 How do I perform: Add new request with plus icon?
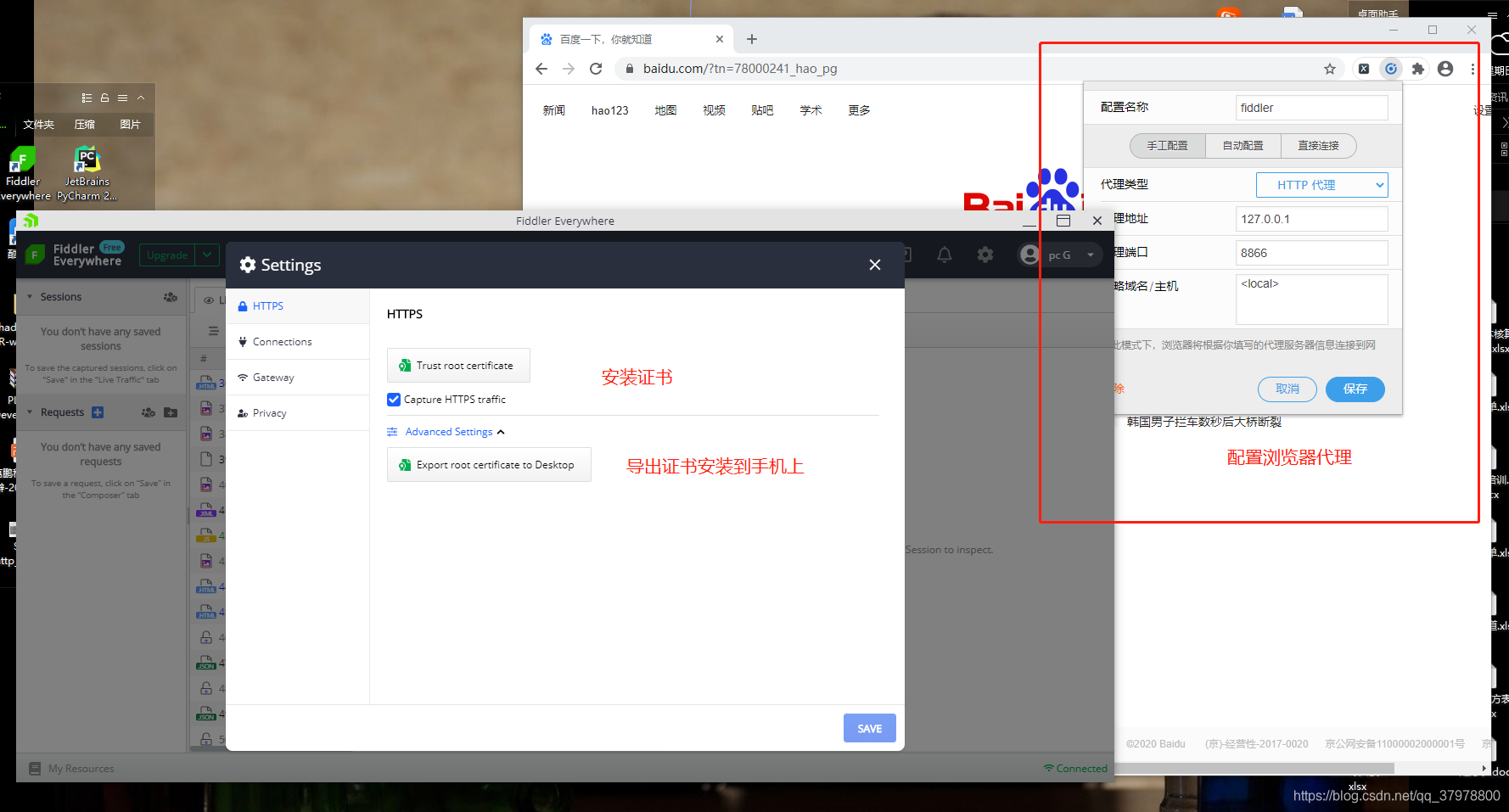click(98, 412)
